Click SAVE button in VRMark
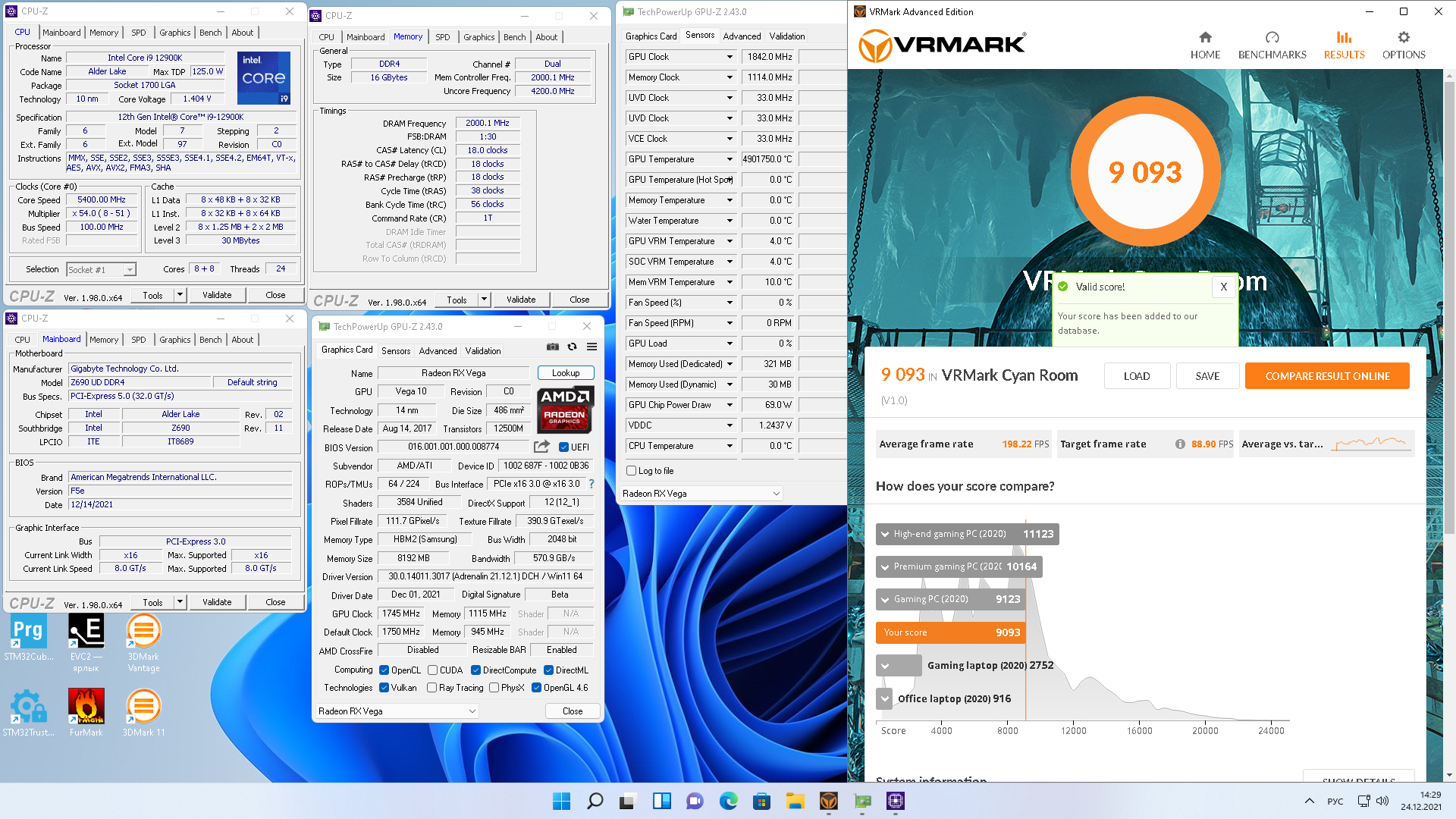The width and height of the screenshot is (1456, 819). [x=1207, y=376]
